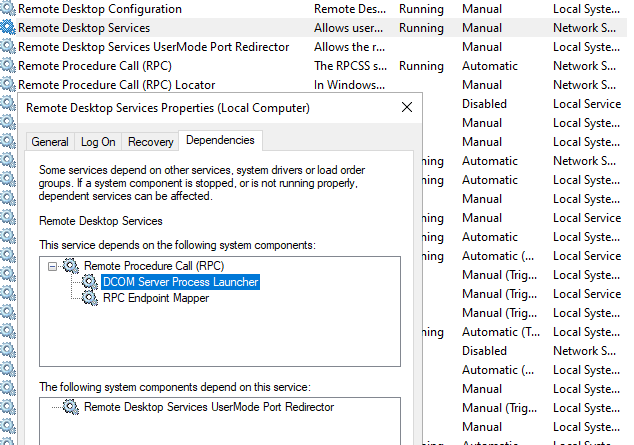The width and height of the screenshot is (634, 445).
Task: Click Manual startup type of Remote Desktop Configuration
Action: click(x=482, y=9)
